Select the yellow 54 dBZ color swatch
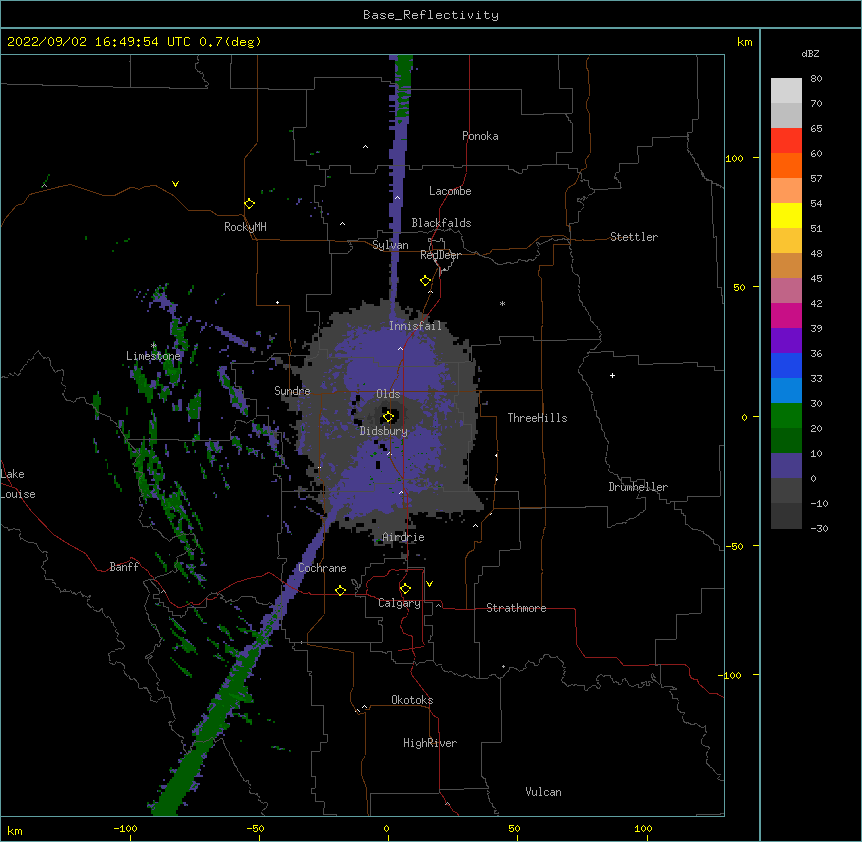862x842 pixels. (786, 215)
